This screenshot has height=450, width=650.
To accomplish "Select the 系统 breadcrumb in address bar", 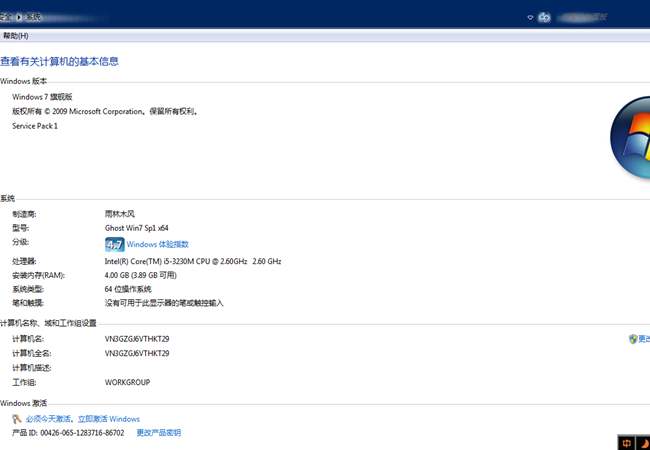I will [x=33, y=17].
